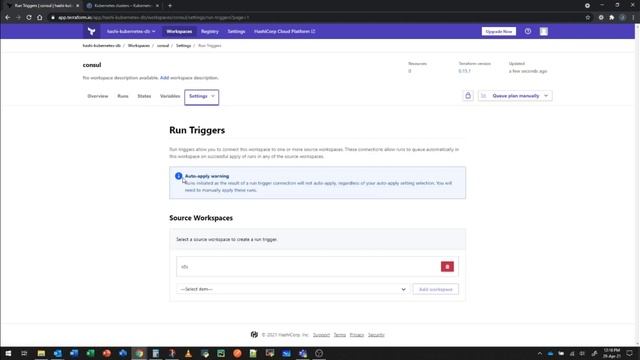Click the browser home icon
The height and width of the screenshot is (360, 640).
pos(40,18)
